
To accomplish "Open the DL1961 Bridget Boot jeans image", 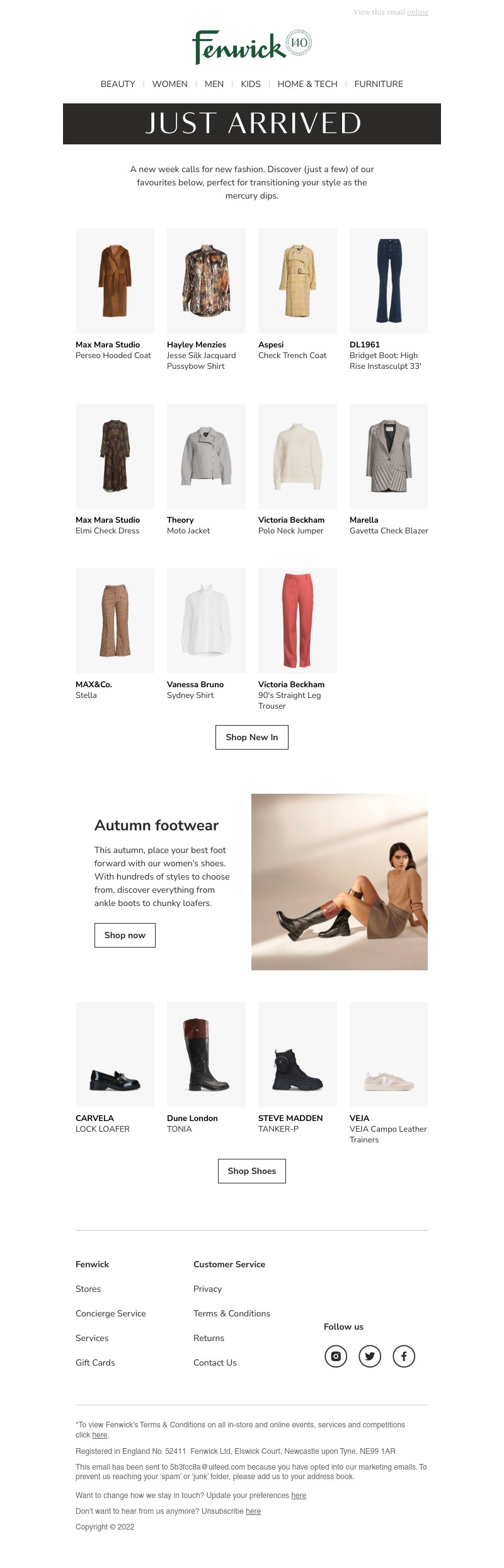I will click(x=389, y=281).
